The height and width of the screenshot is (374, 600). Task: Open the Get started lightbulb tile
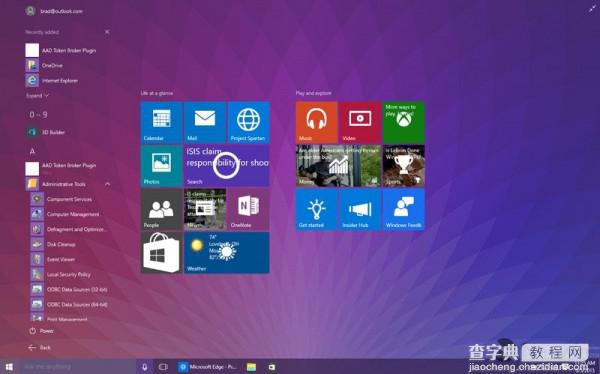(316, 209)
